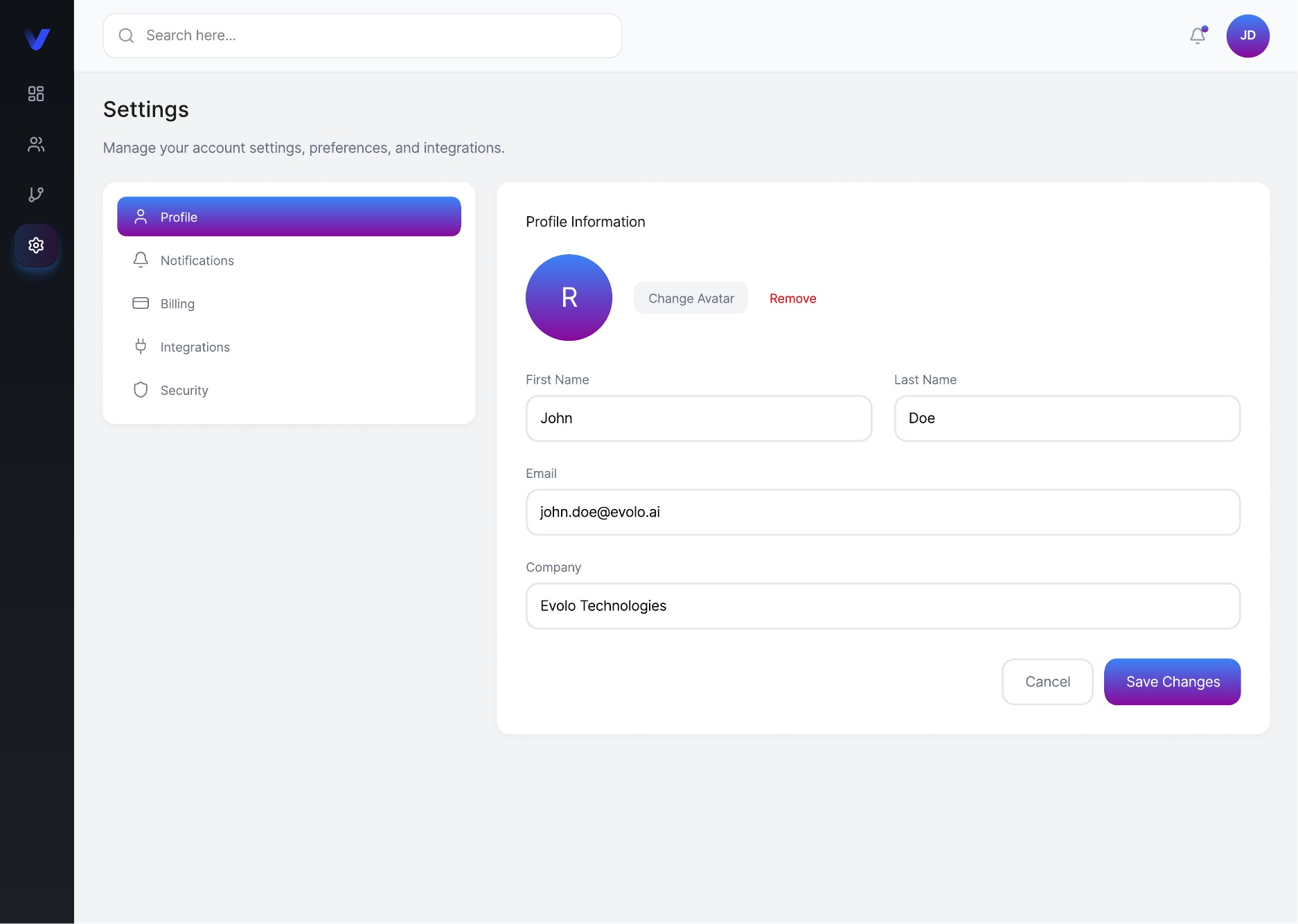Click the Settings page title
Viewport: 1298px width, 924px height.
146,109
